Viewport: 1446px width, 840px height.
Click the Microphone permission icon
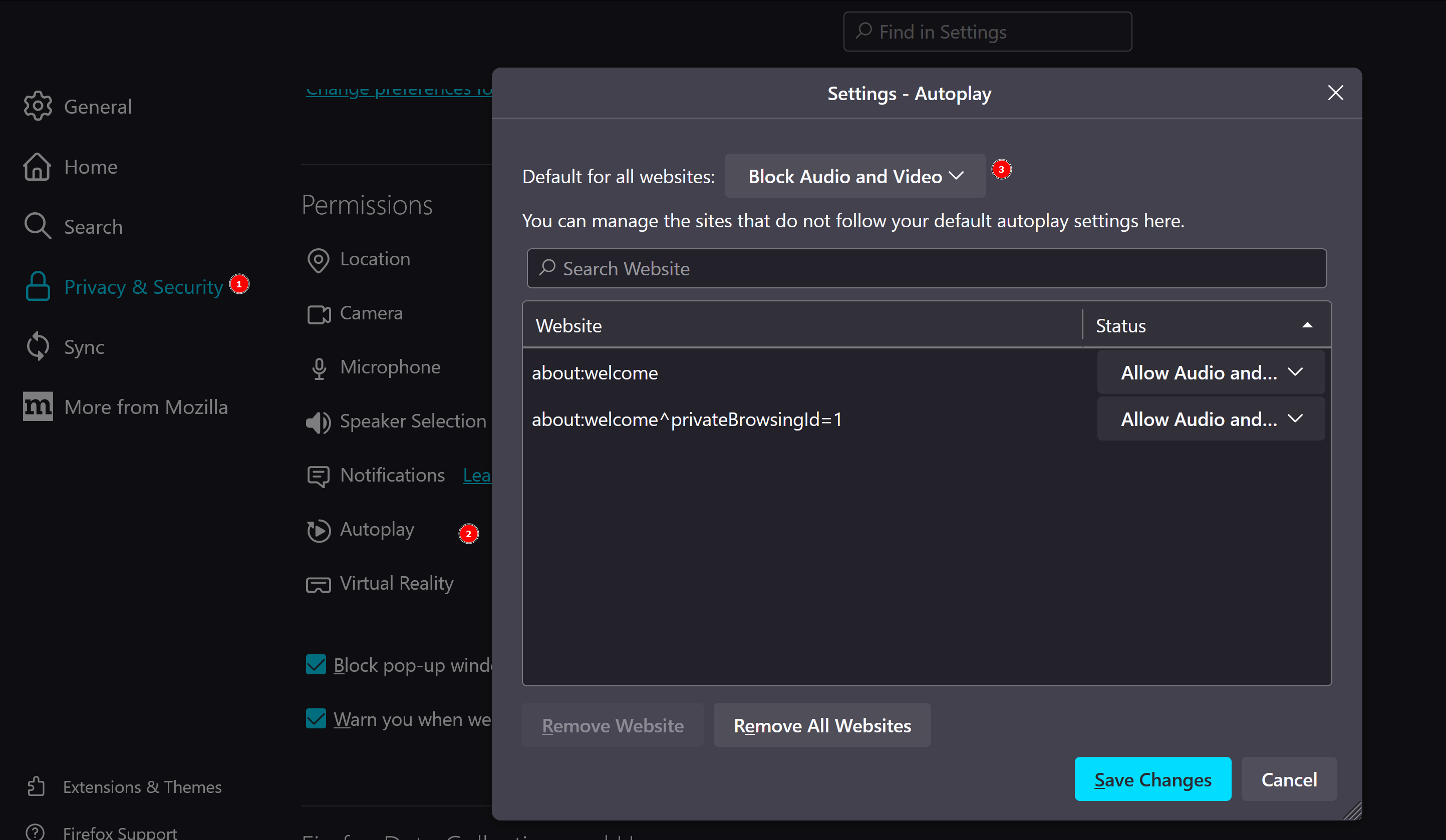(x=319, y=368)
